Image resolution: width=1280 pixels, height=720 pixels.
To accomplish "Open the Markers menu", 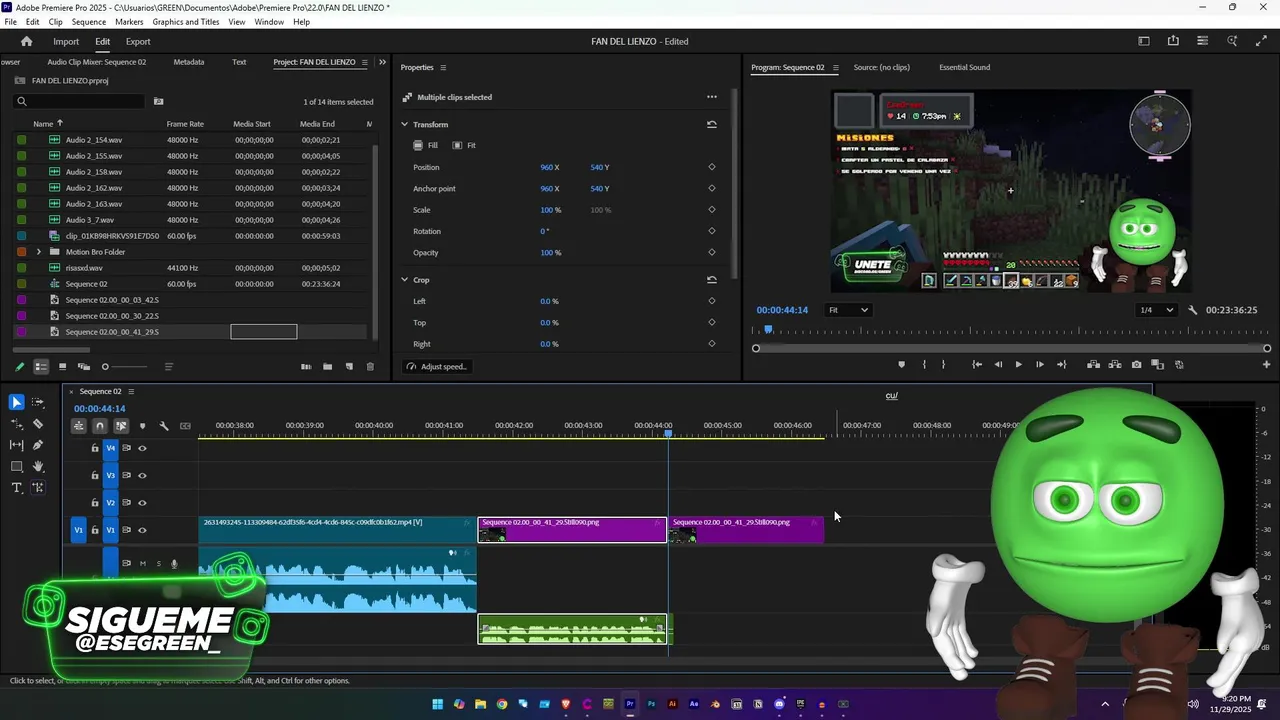I will (x=129, y=22).
